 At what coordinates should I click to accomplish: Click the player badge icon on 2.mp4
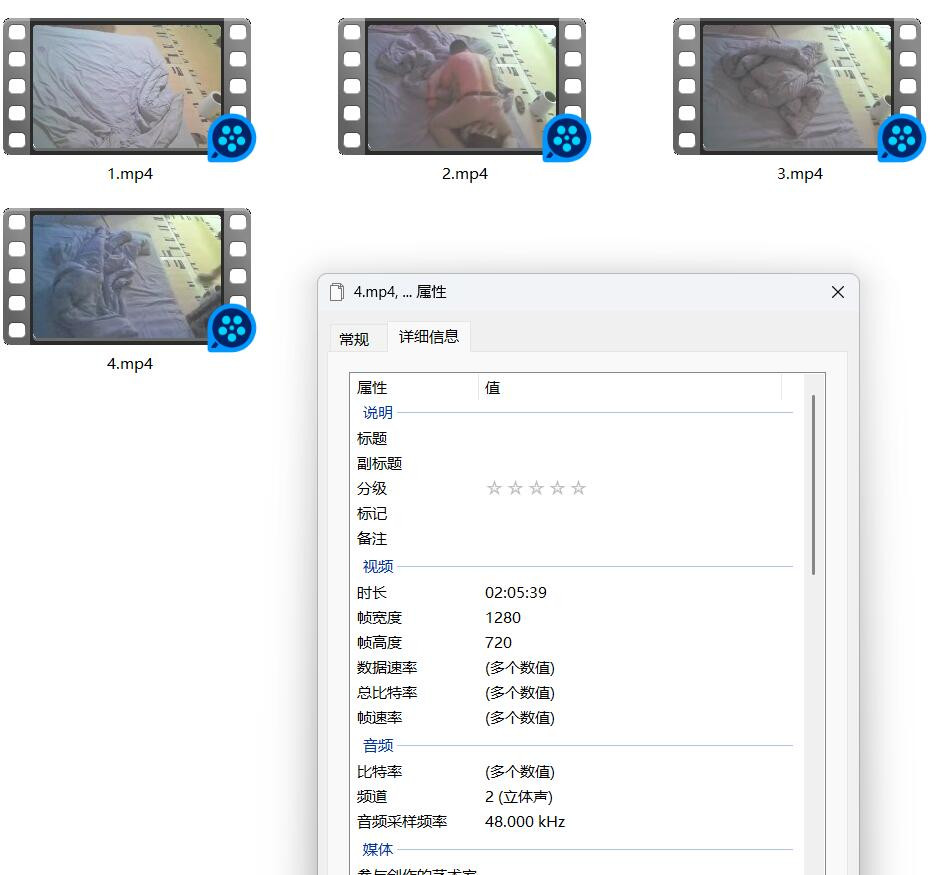click(x=567, y=138)
